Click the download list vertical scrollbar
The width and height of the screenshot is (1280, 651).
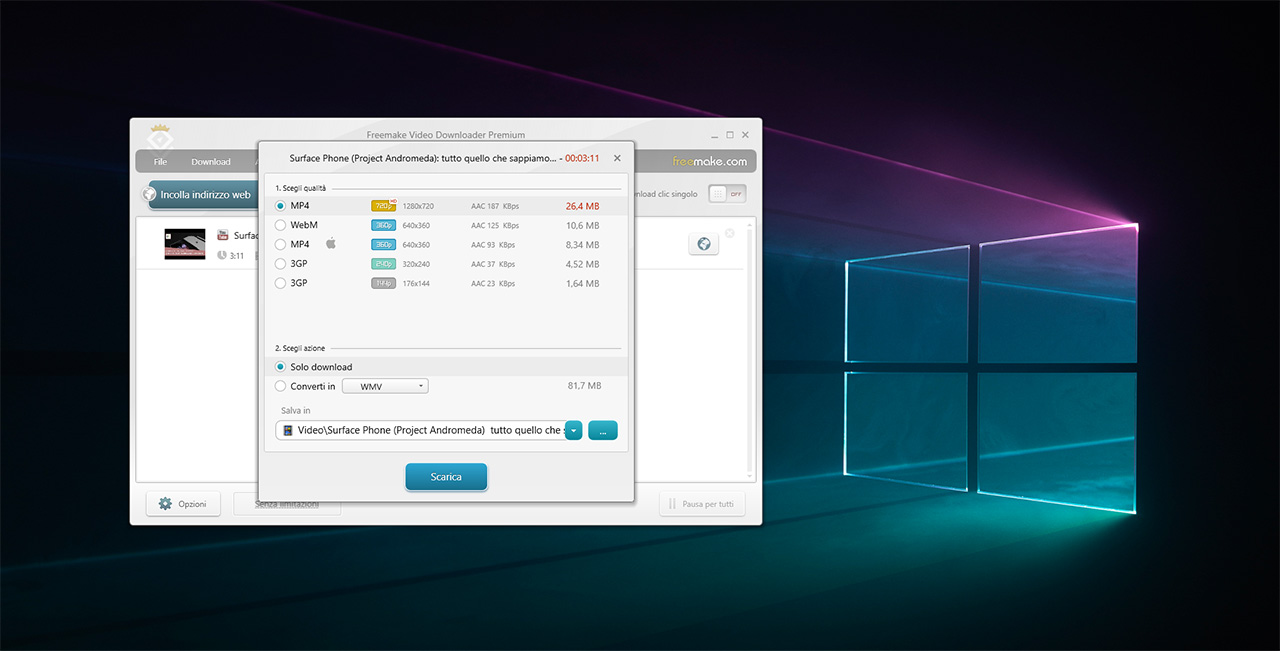coord(751,349)
